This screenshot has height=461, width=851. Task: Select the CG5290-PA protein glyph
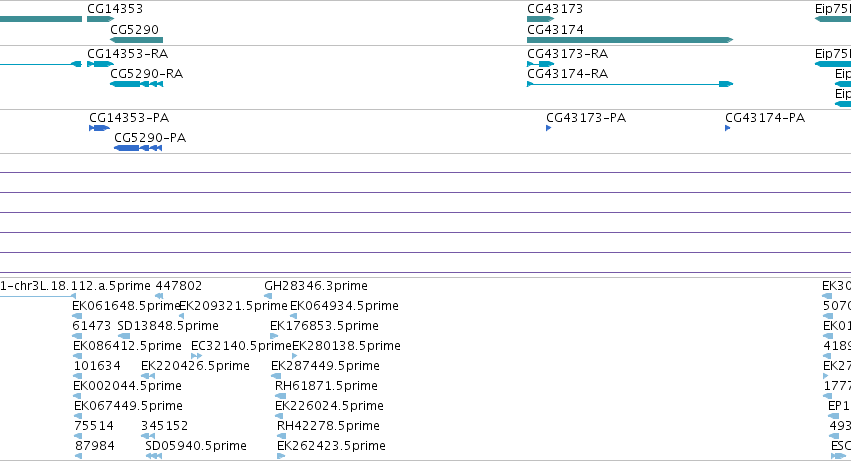coord(138,148)
